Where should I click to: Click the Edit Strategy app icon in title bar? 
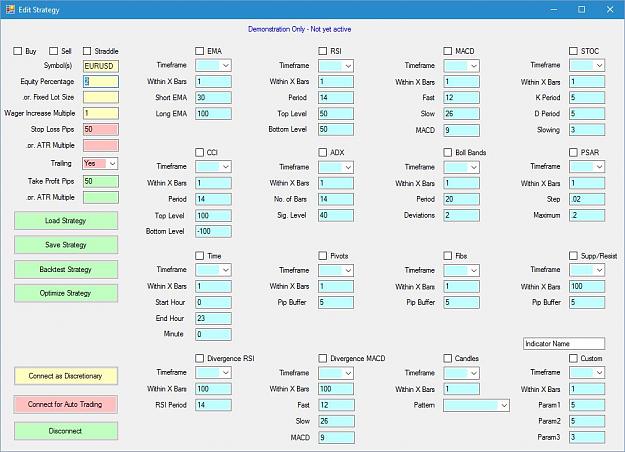[x=10, y=9]
